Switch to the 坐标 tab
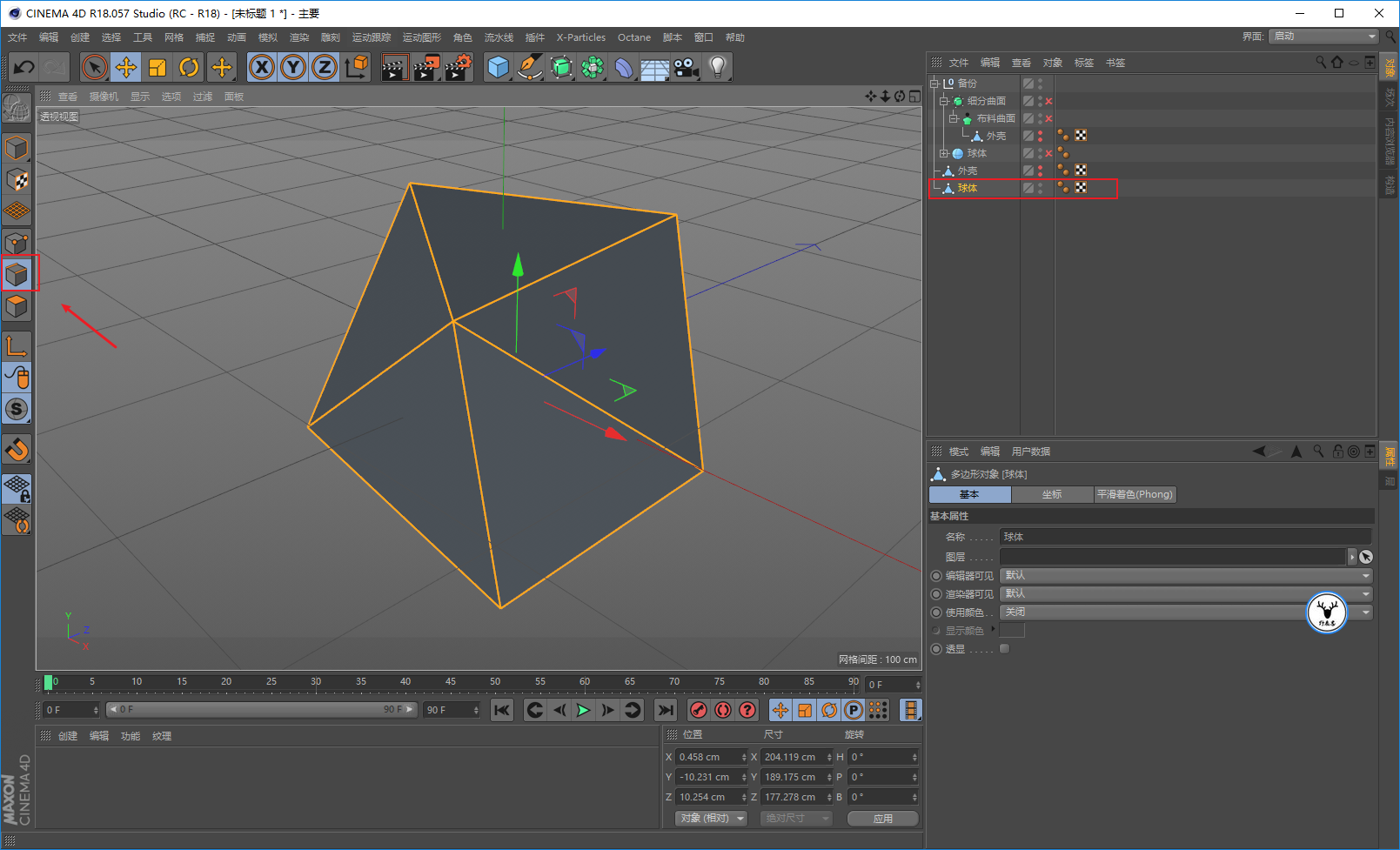 pos(1052,494)
